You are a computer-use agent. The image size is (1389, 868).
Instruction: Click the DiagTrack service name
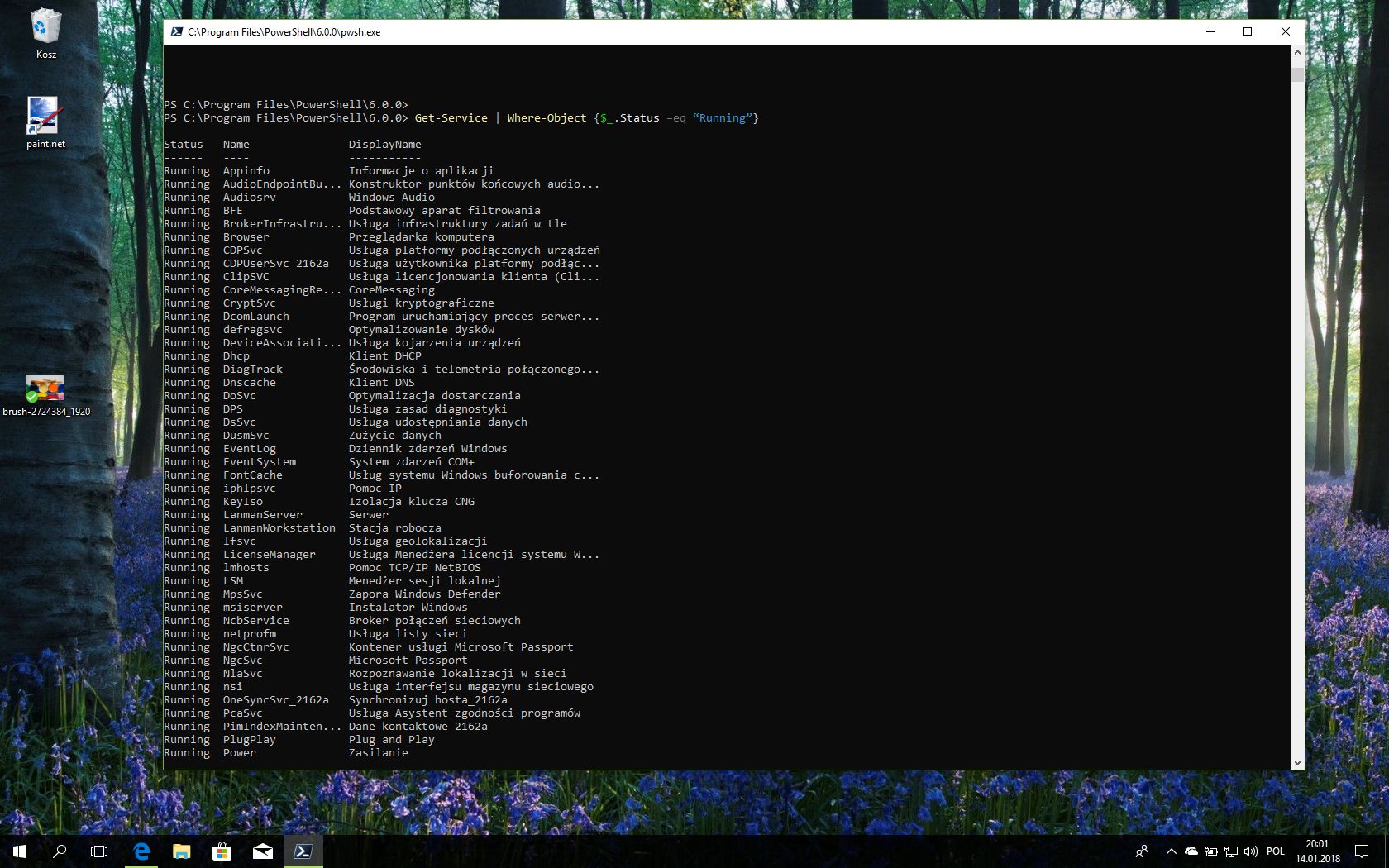click(x=253, y=370)
